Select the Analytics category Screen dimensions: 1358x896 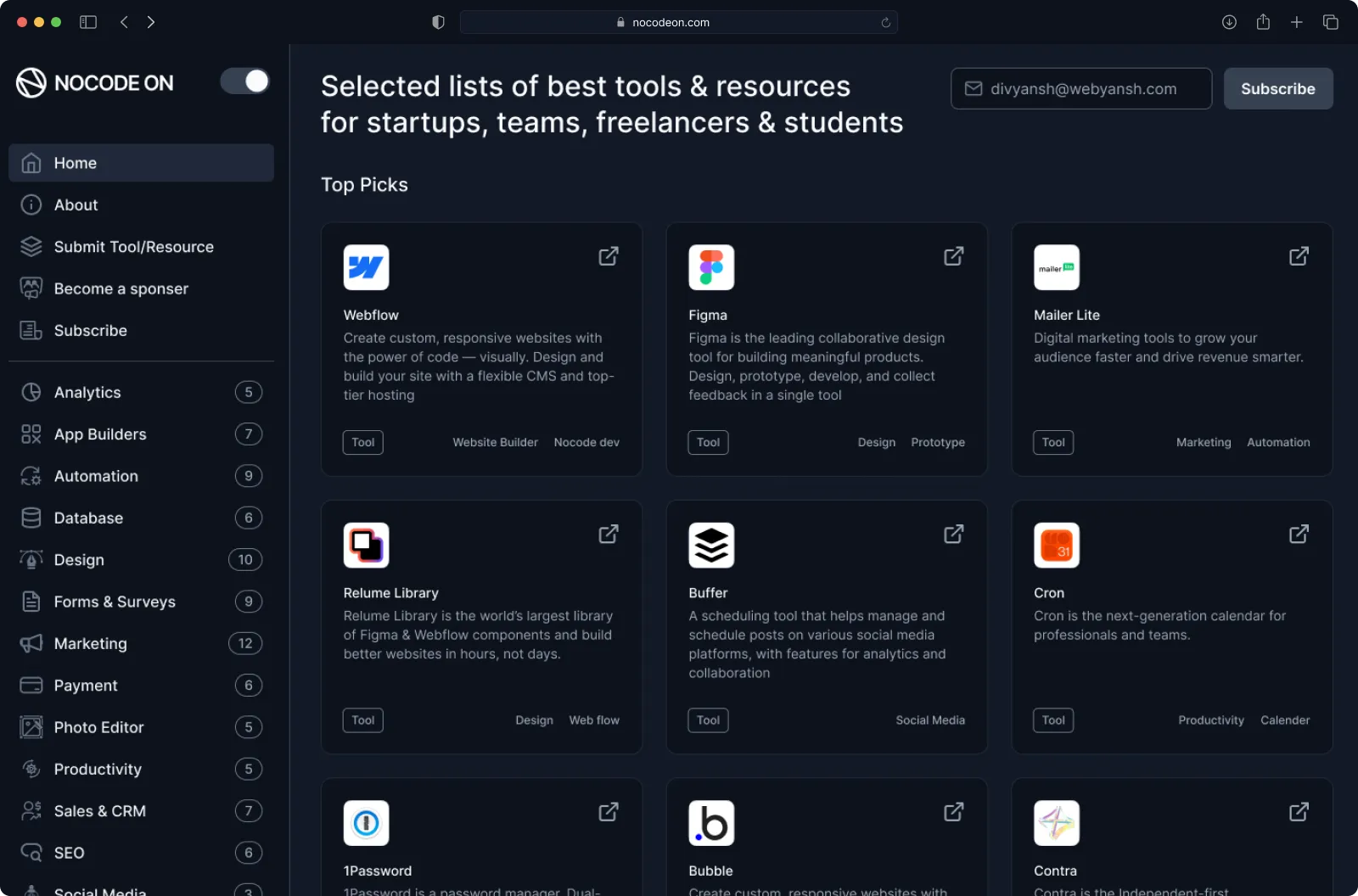(x=141, y=392)
